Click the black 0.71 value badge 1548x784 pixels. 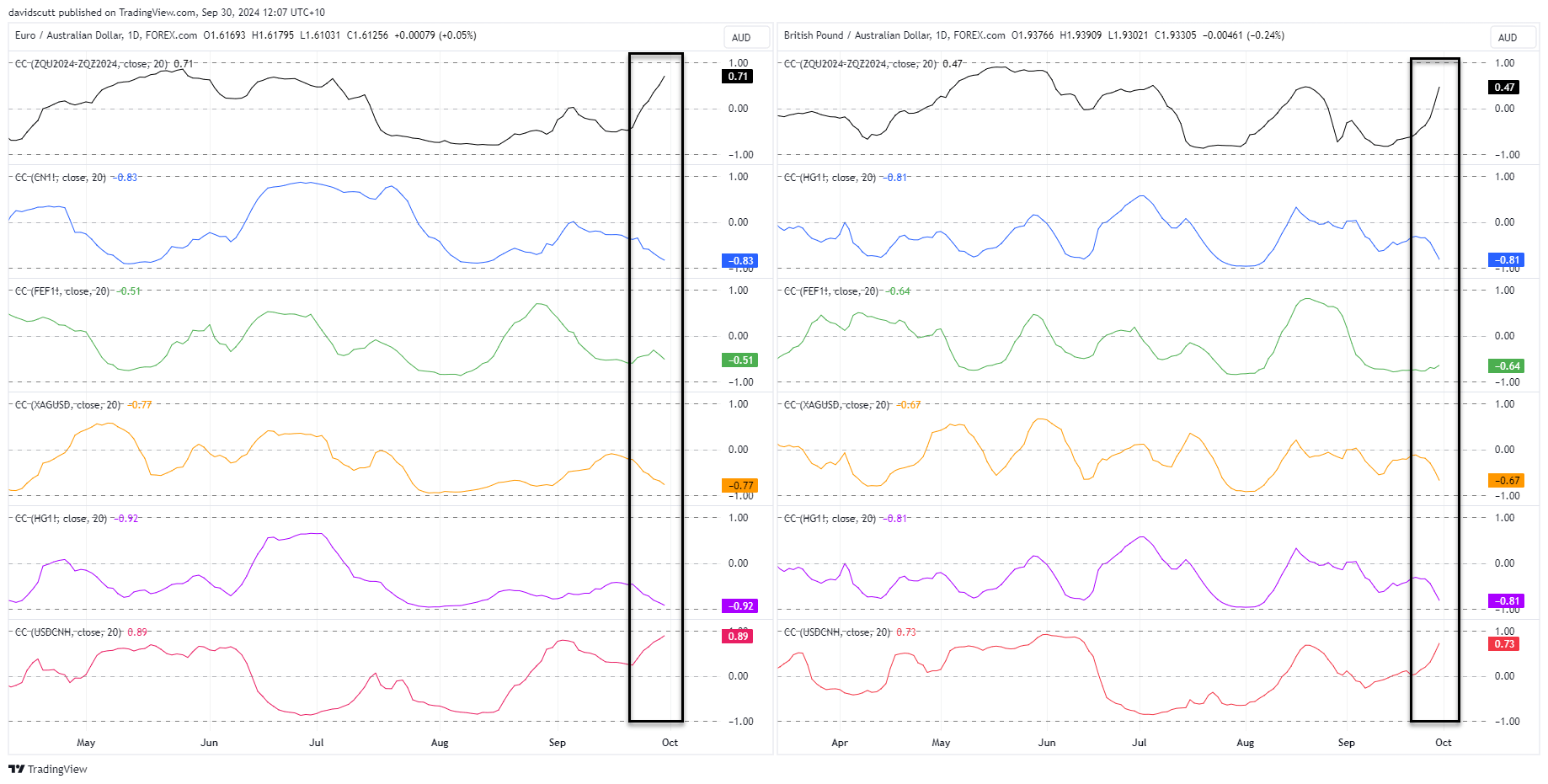pos(738,77)
